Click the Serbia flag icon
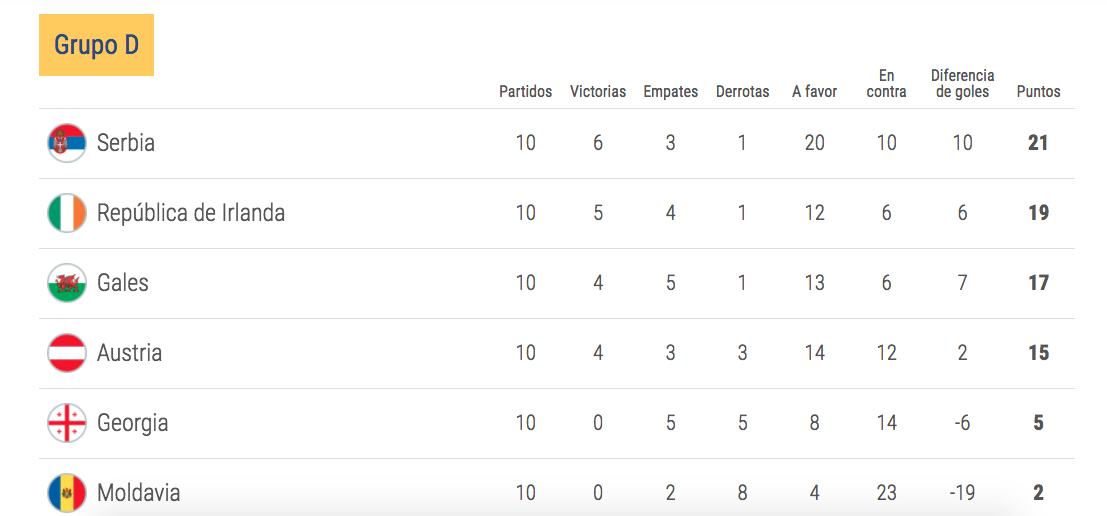Screen dimensions: 1107x516 (x=67, y=143)
